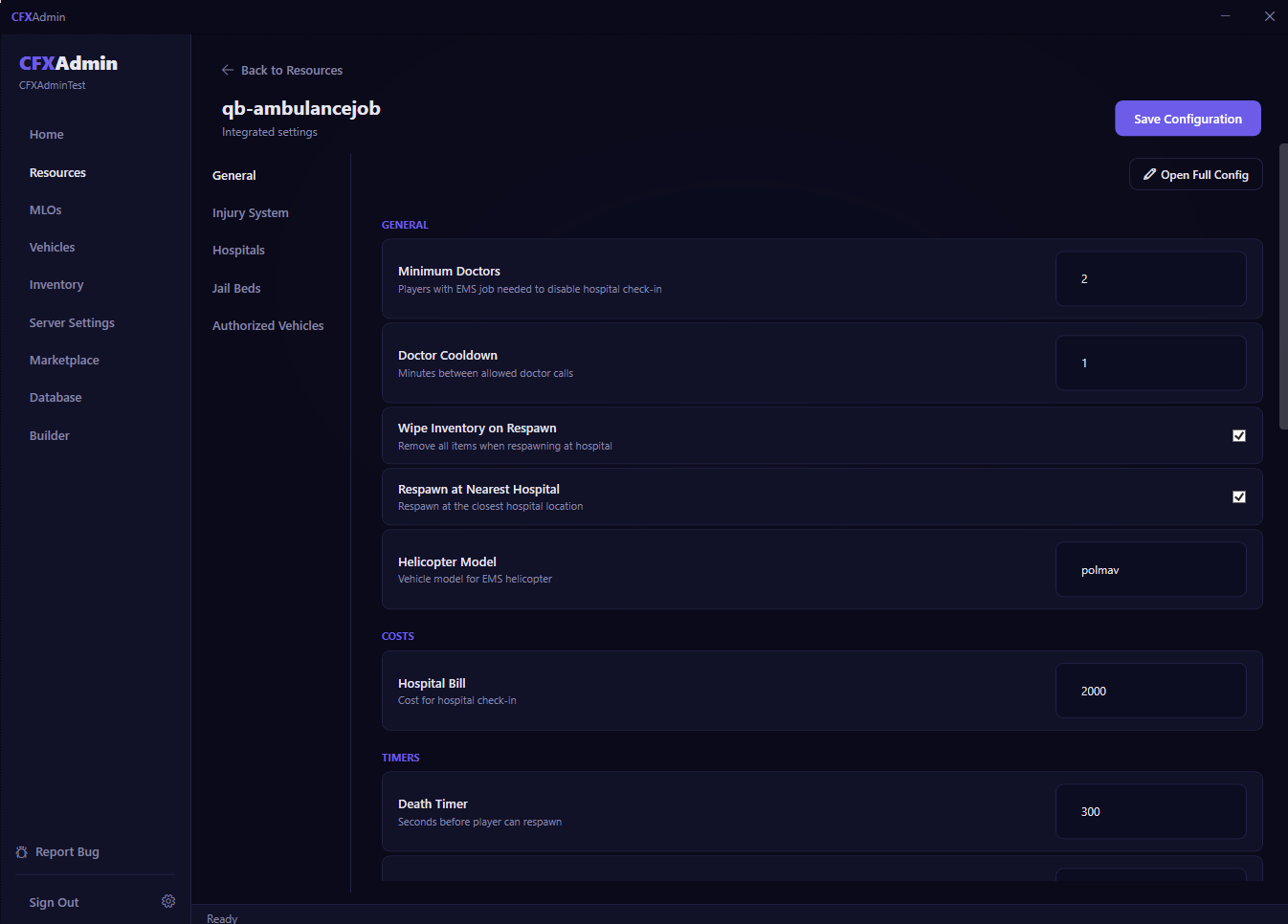
Task: Open the Inventory section
Action: (56, 285)
